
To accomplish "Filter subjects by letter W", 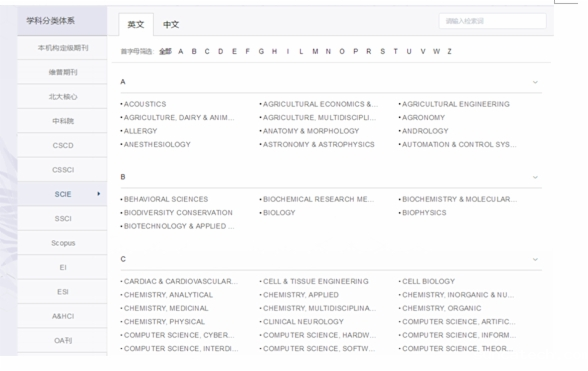I will pyautogui.click(x=436, y=51).
